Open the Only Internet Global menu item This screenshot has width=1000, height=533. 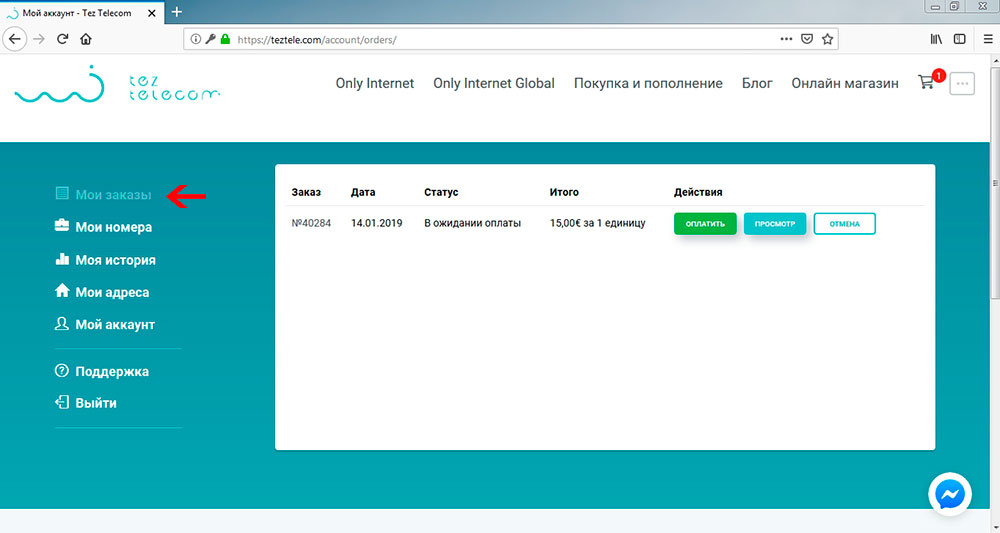494,84
